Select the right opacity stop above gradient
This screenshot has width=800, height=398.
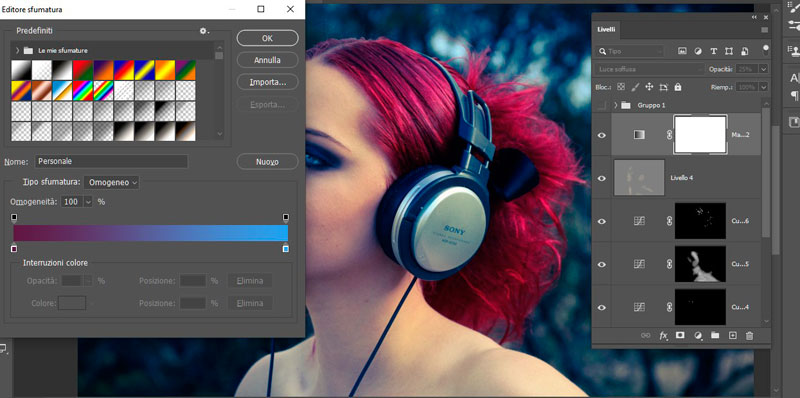coord(286,218)
